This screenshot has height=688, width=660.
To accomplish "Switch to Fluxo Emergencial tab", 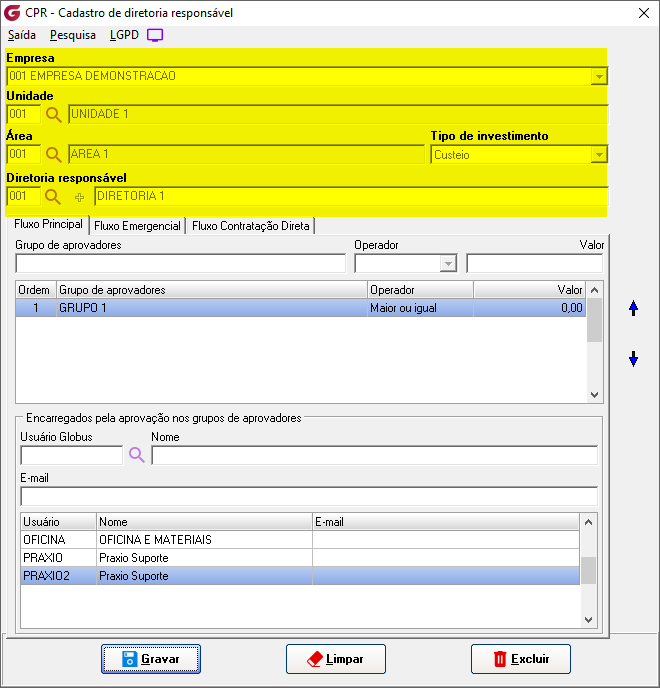I will pyautogui.click(x=137, y=226).
